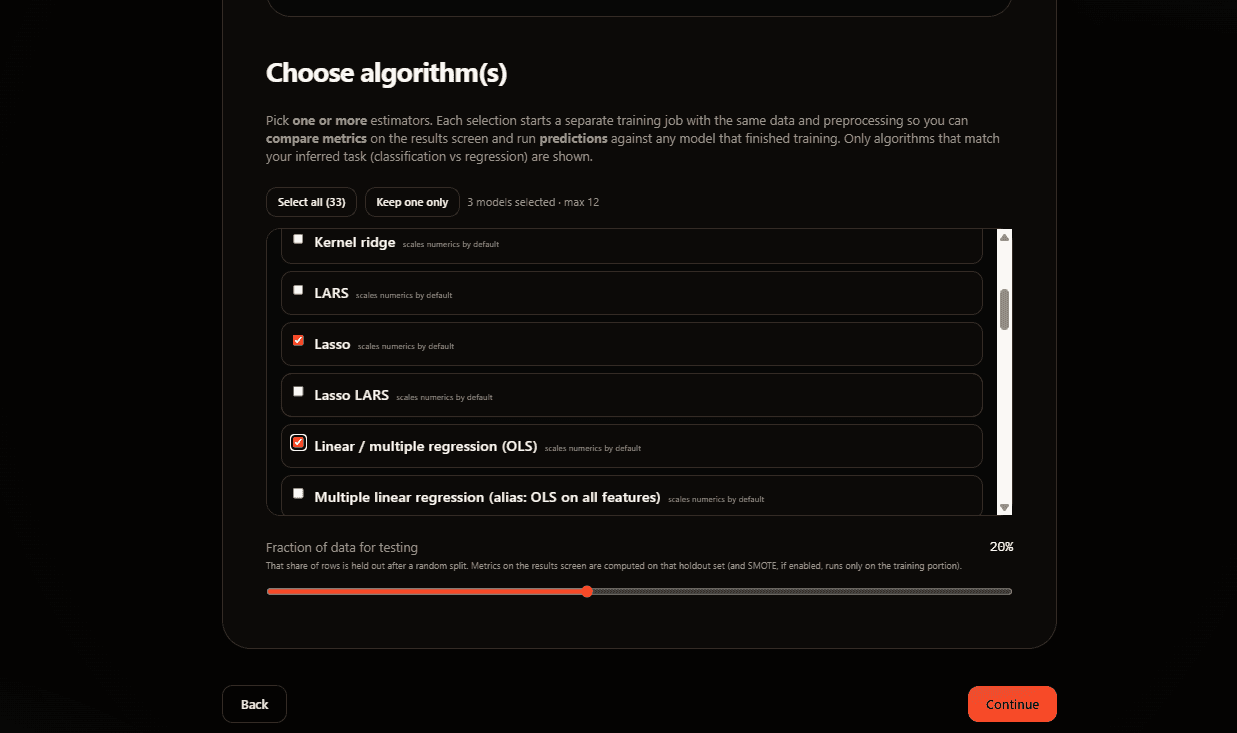Go Back to previous step
Viewport: 1237px width, 733px height.
[x=254, y=704]
